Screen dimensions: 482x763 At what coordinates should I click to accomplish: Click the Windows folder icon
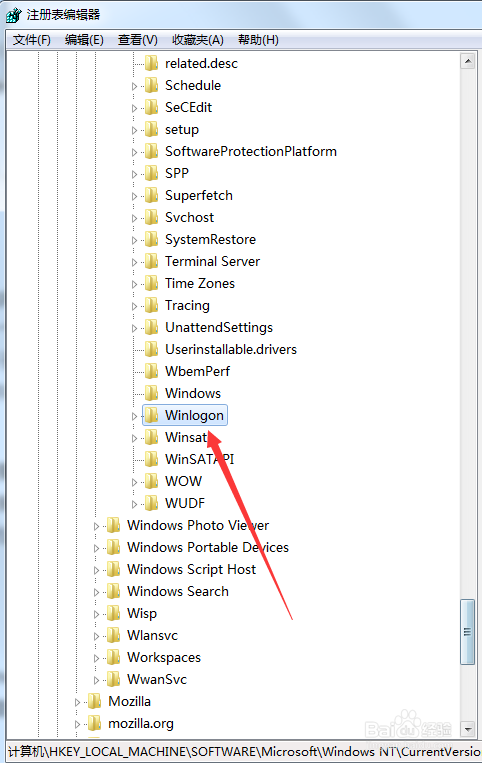point(152,393)
